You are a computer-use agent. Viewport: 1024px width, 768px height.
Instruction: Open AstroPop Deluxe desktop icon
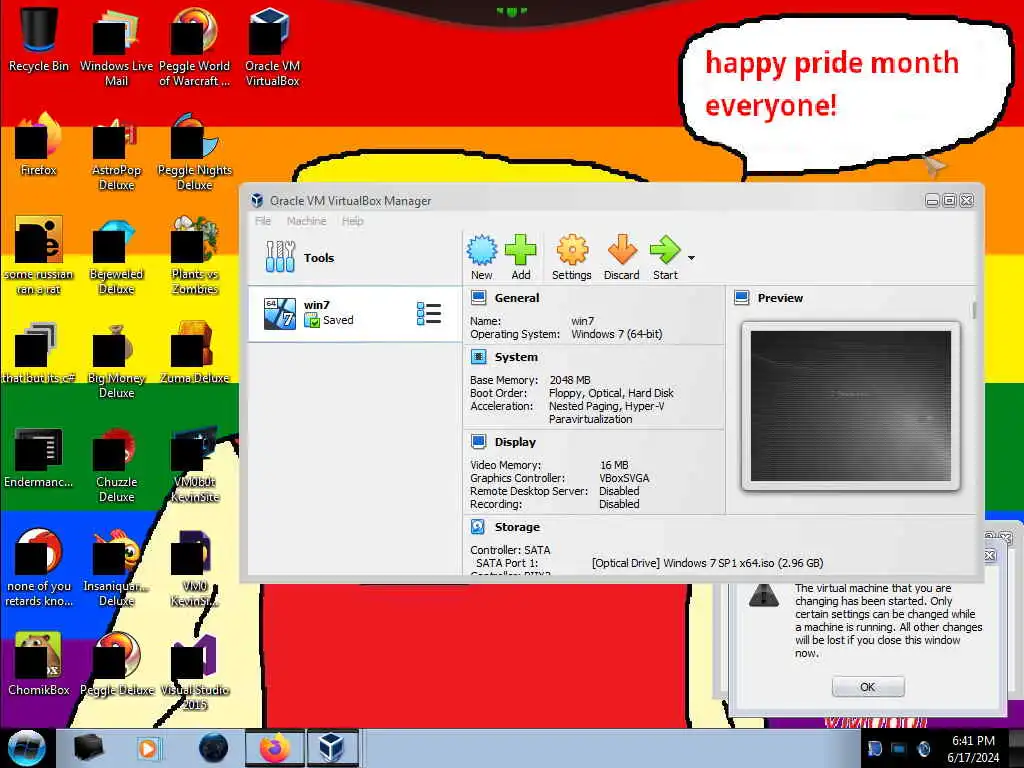pyautogui.click(x=116, y=152)
